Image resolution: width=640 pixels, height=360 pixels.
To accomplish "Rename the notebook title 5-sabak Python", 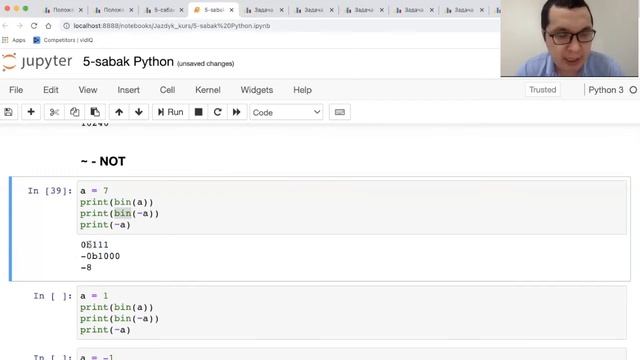I will tap(128, 62).
